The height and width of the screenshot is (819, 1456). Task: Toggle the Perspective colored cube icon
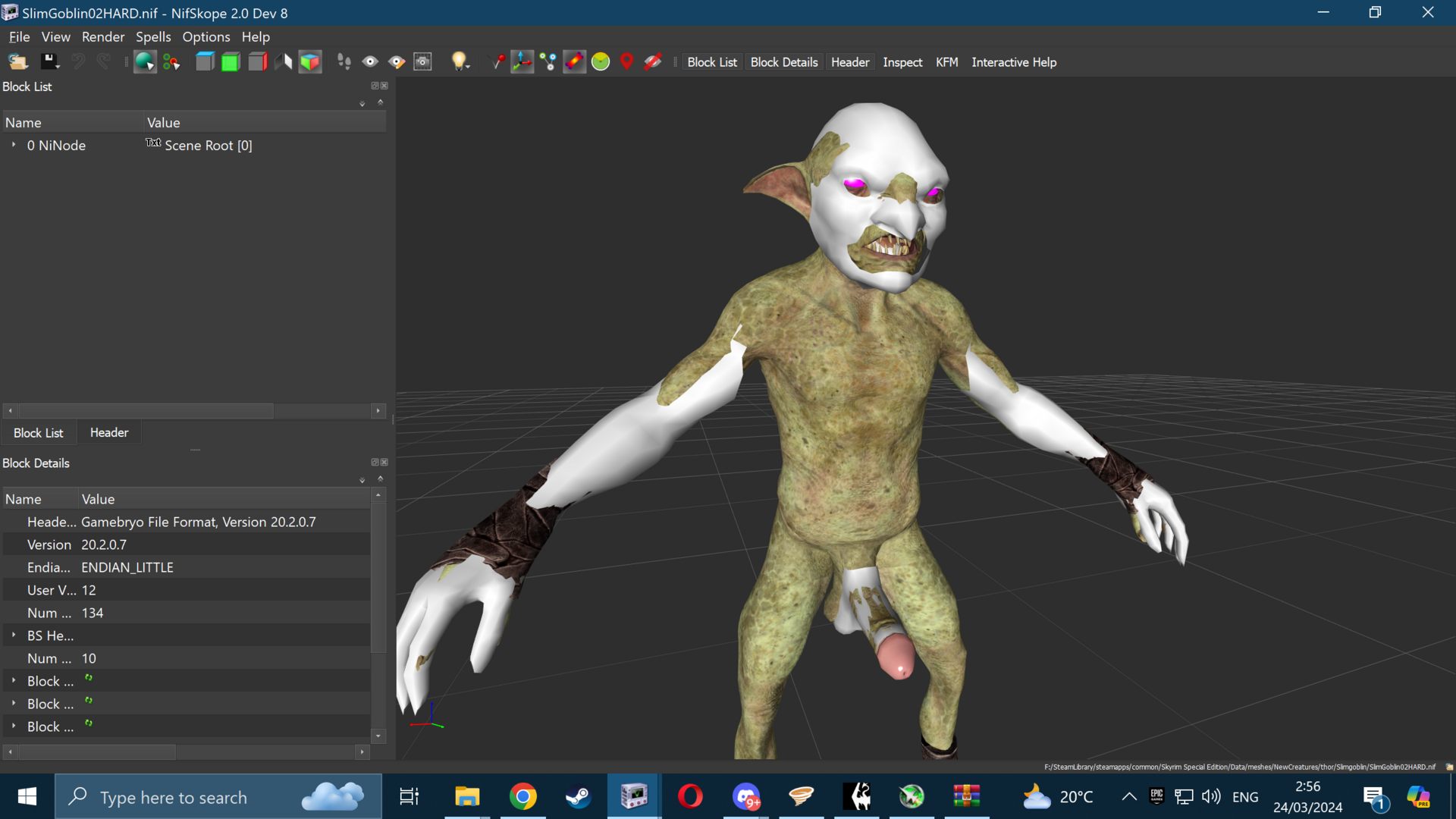click(310, 62)
